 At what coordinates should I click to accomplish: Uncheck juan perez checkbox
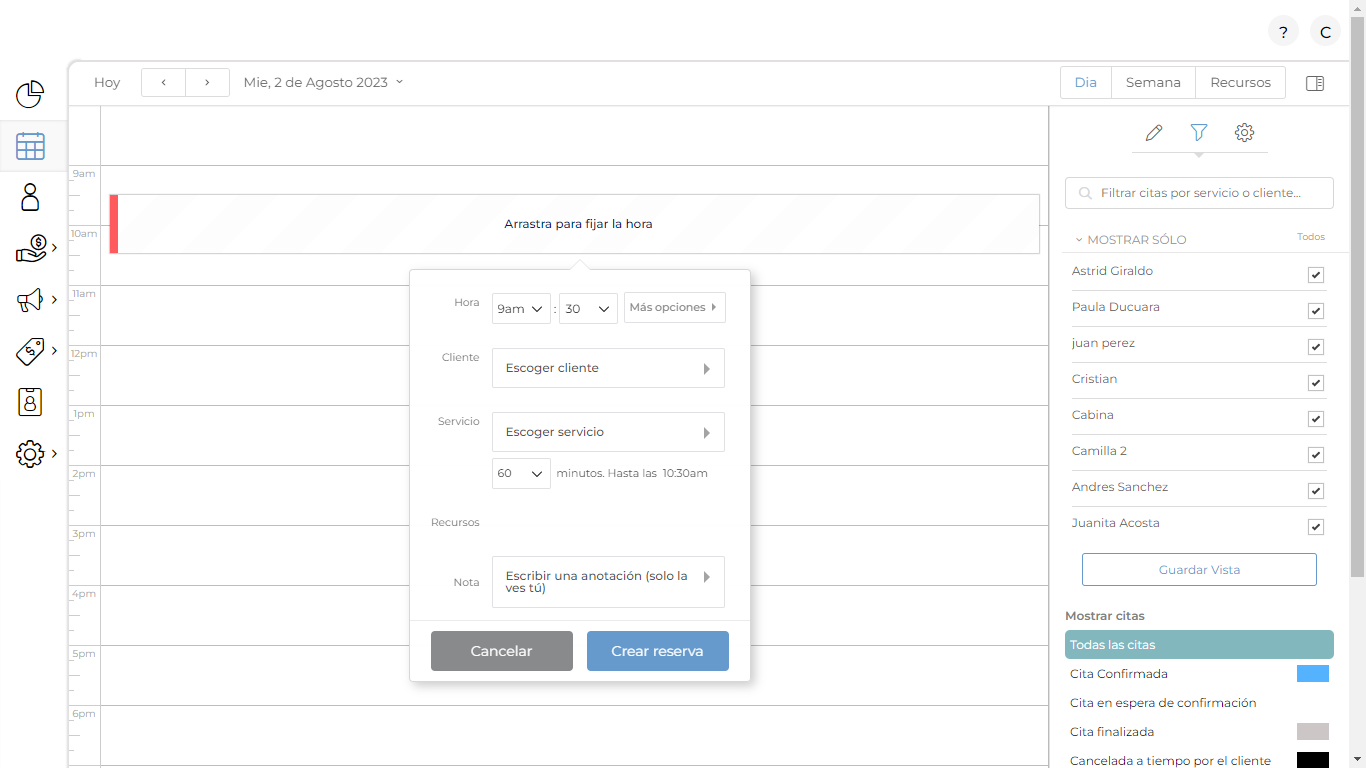pos(1316,347)
